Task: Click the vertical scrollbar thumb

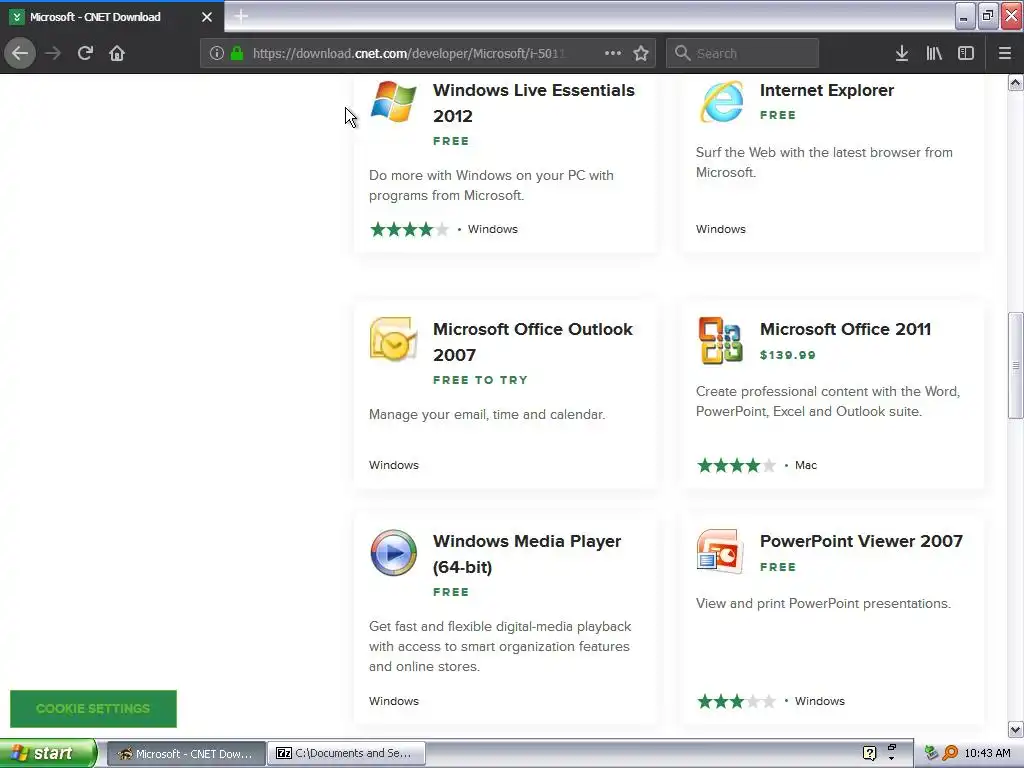Action: point(1016,366)
